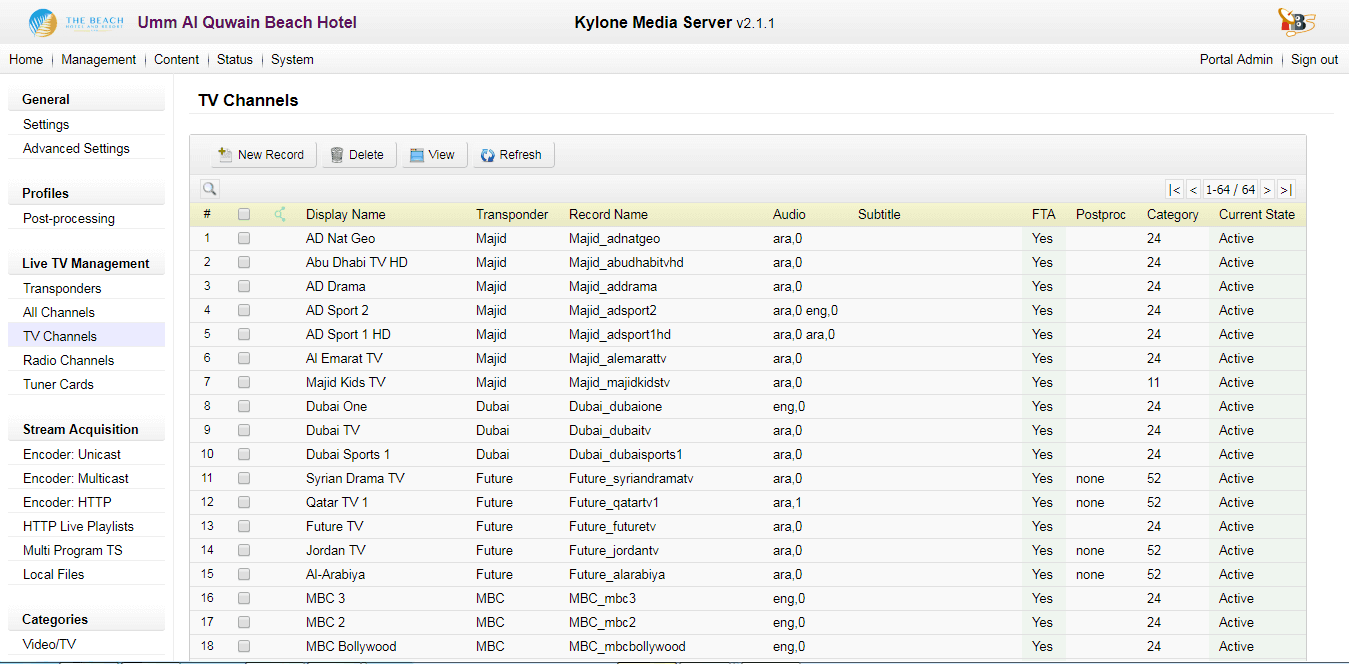
Task: Sort by the Display Name column header
Action: [345, 214]
